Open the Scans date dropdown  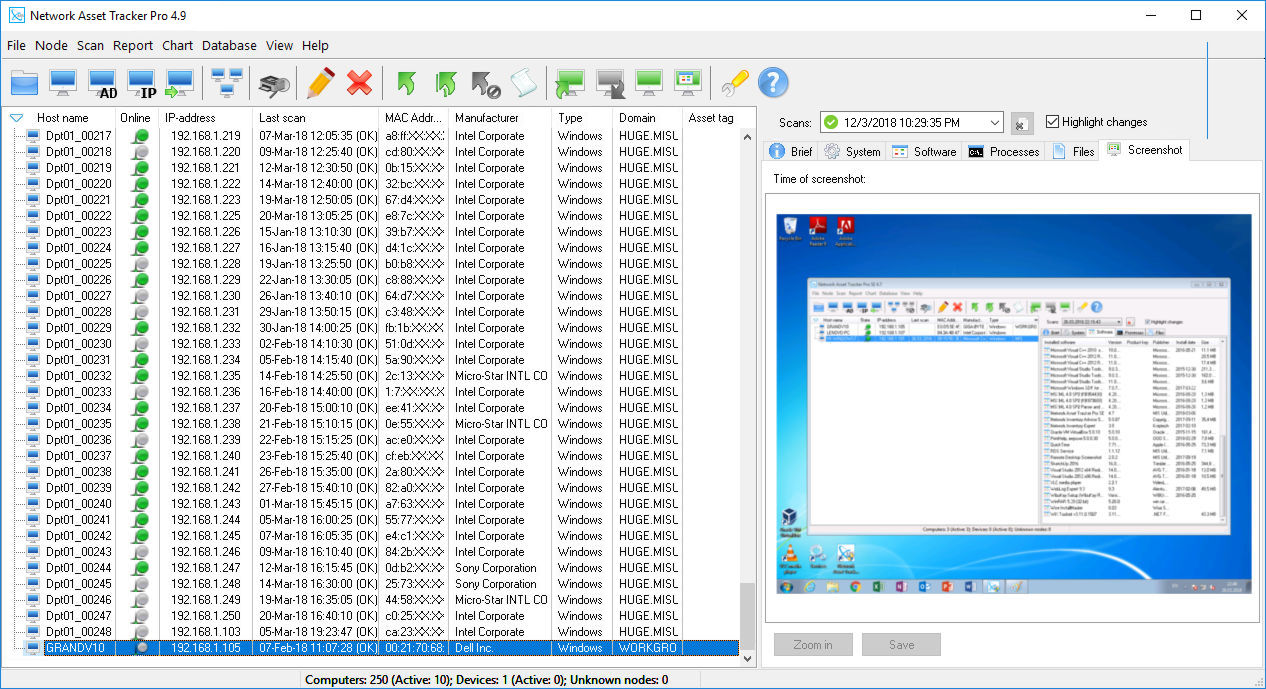[x=997, y=121]
